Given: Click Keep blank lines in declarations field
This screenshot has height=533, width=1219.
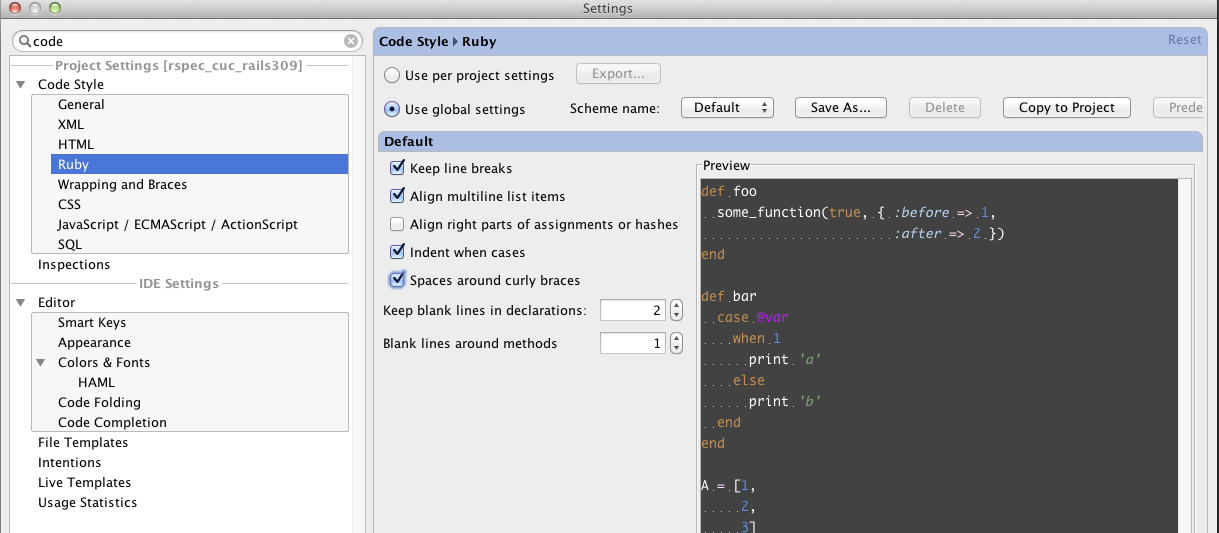Looking at the screenshot, I should coord(633,311).
